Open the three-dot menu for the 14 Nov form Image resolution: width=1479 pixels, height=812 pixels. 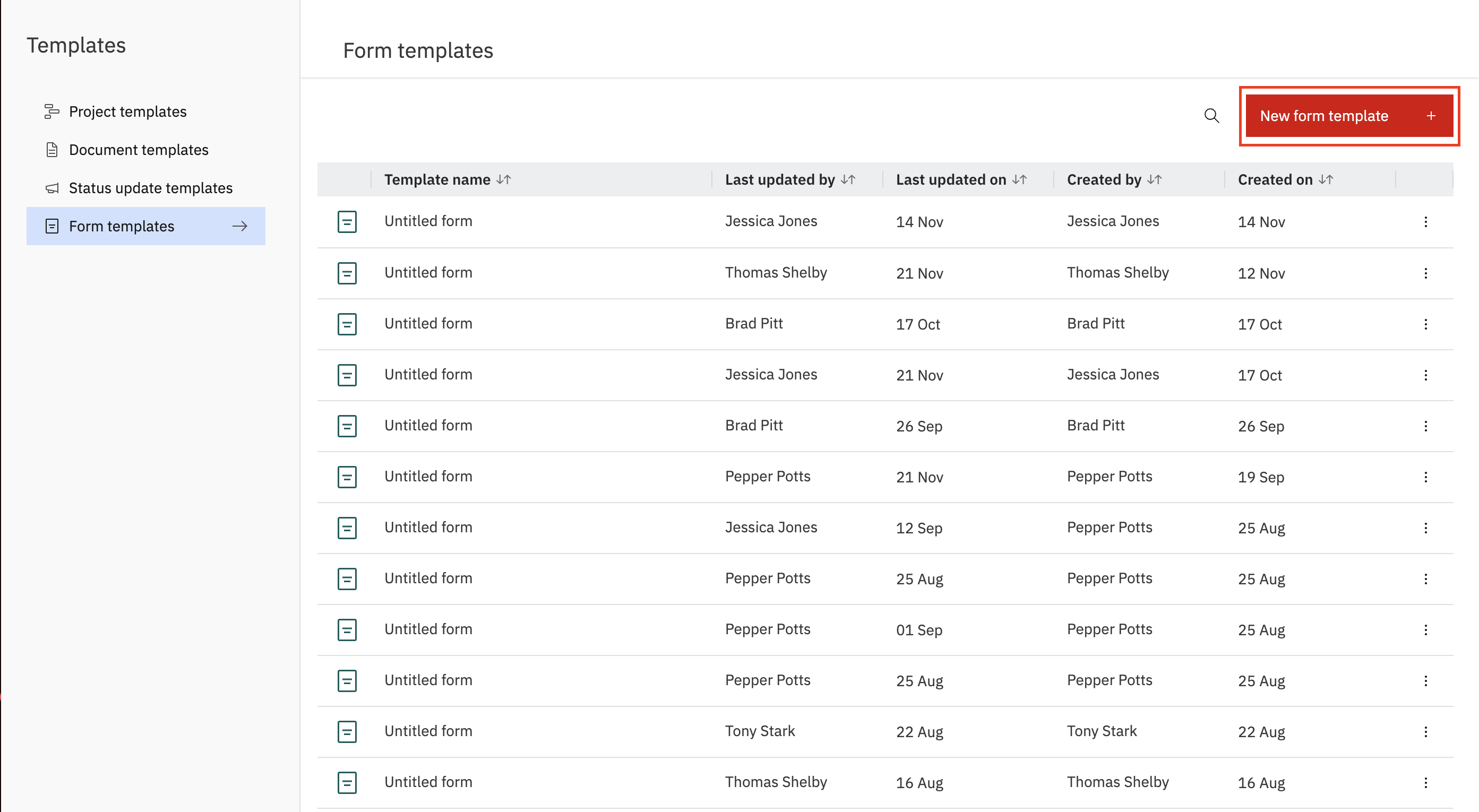pyautogui.click(x=1425, y=221)
